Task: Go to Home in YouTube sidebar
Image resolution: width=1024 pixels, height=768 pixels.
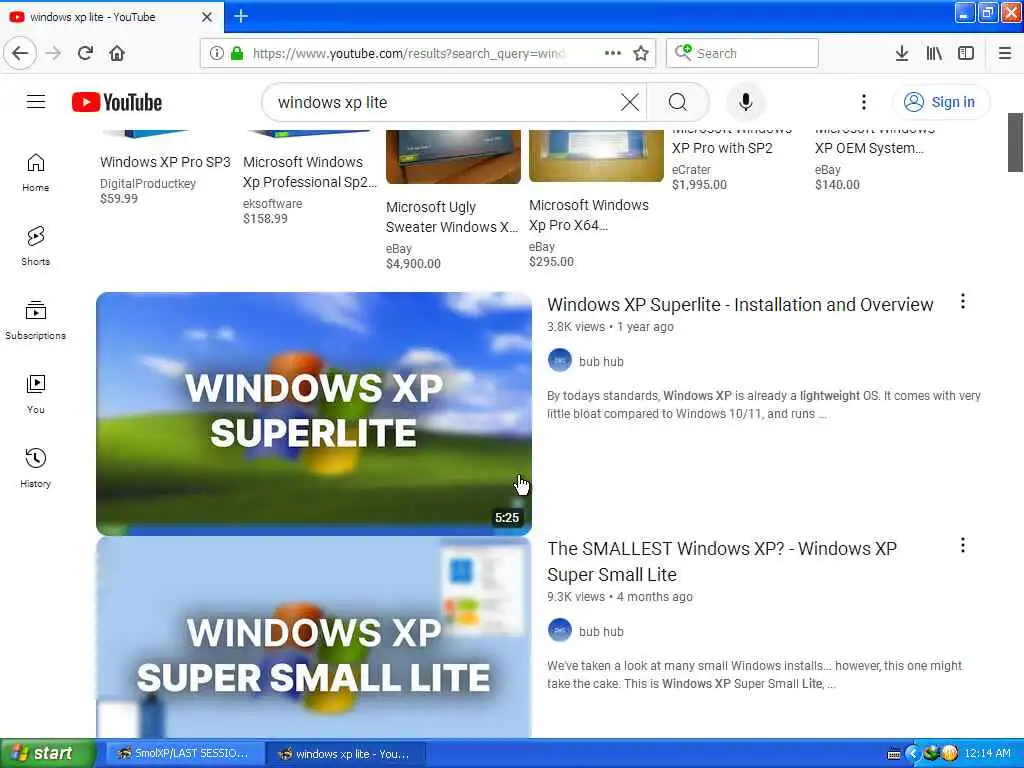Action: tap(36, 172)
